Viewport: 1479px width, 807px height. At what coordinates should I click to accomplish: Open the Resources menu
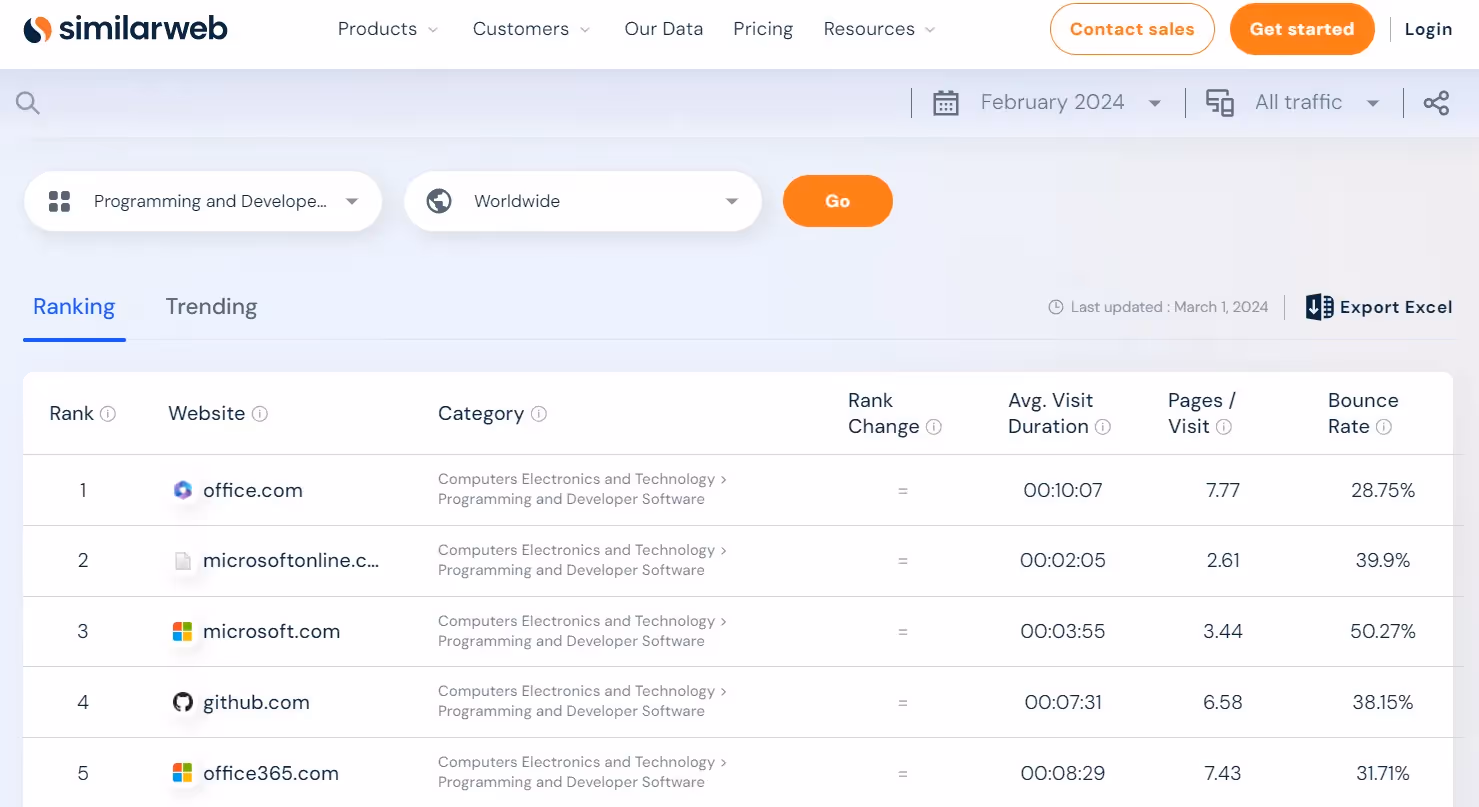pos(869,29)
